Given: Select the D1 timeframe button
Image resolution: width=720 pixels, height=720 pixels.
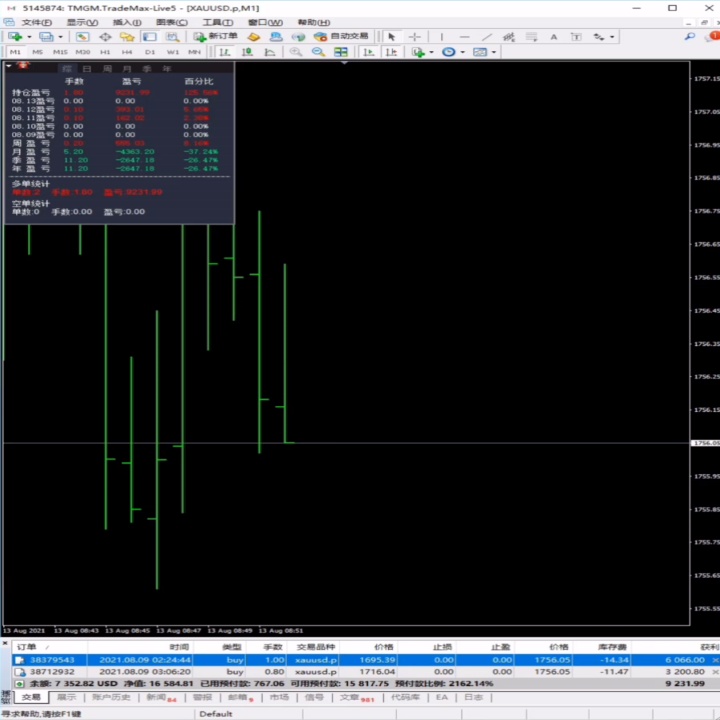Looking at the screenshot, I should click(150, 52).
